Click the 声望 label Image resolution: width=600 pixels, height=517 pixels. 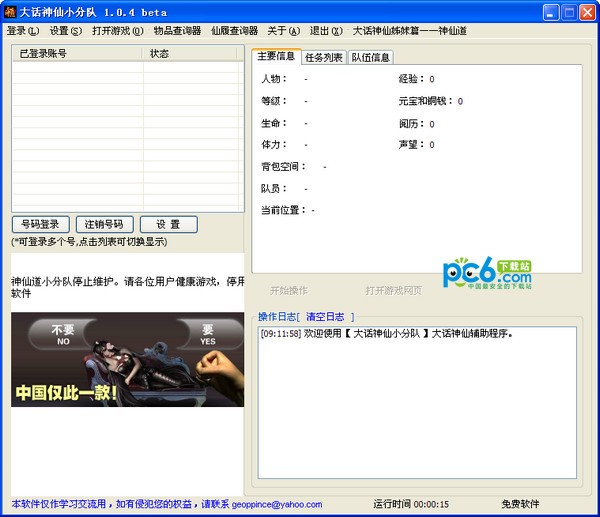tap(411, 145)
